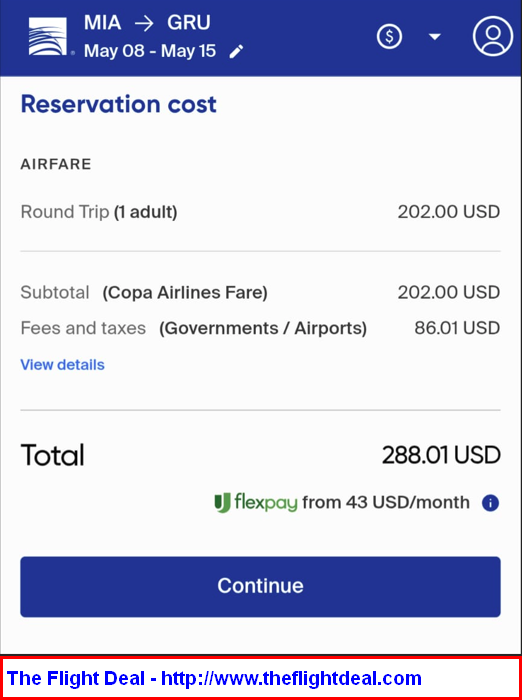Image resolution: width=522 pixels, height=700 pixels.
Task: Open the currency dollar icon
Action: coord(389,36)
